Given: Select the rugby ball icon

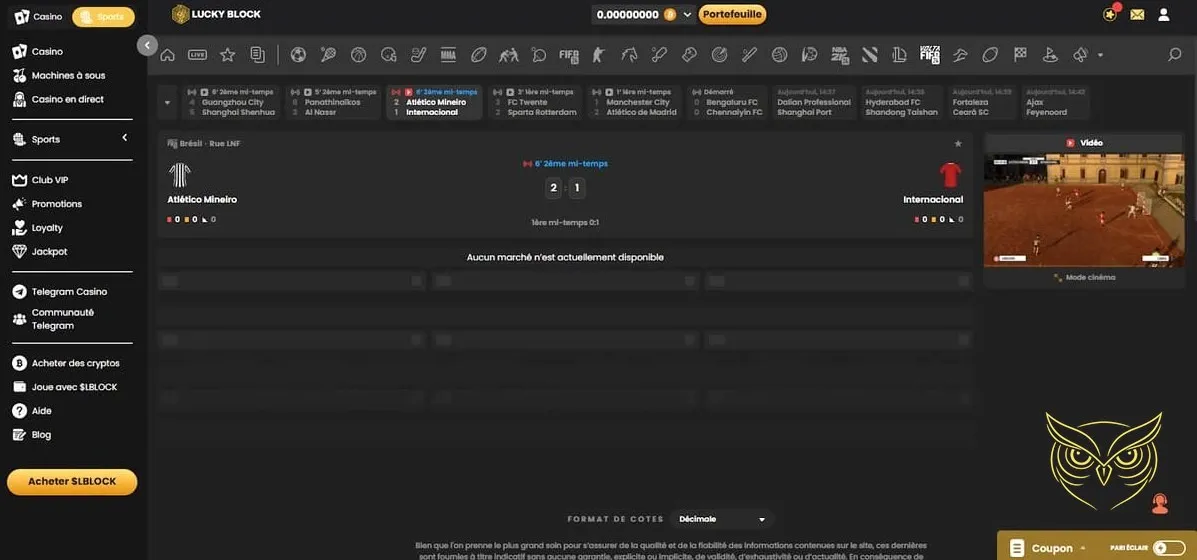Looking at the screenshot, I should click(x=479, y=55).
